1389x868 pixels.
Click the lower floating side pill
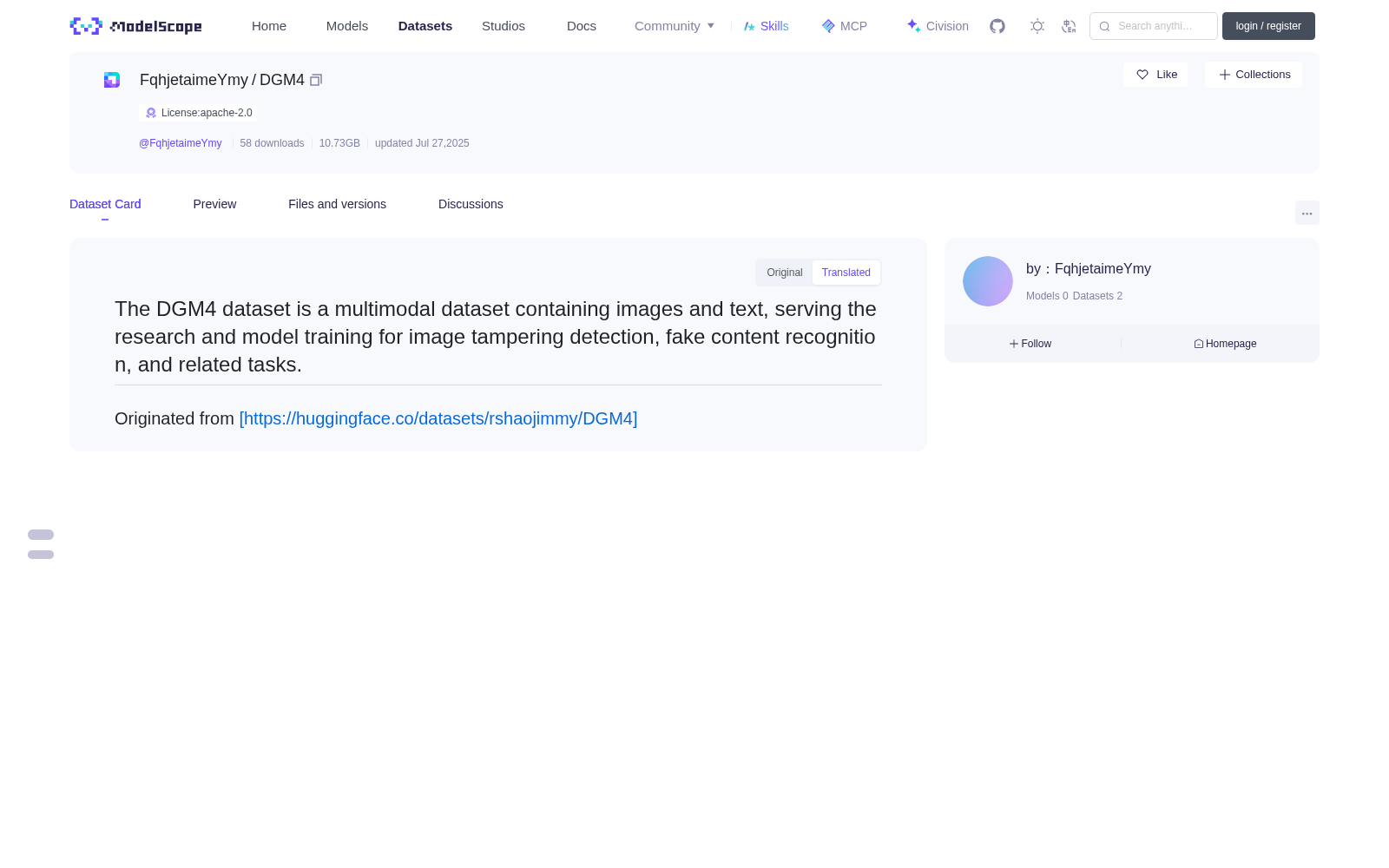(x=41, y=555)
